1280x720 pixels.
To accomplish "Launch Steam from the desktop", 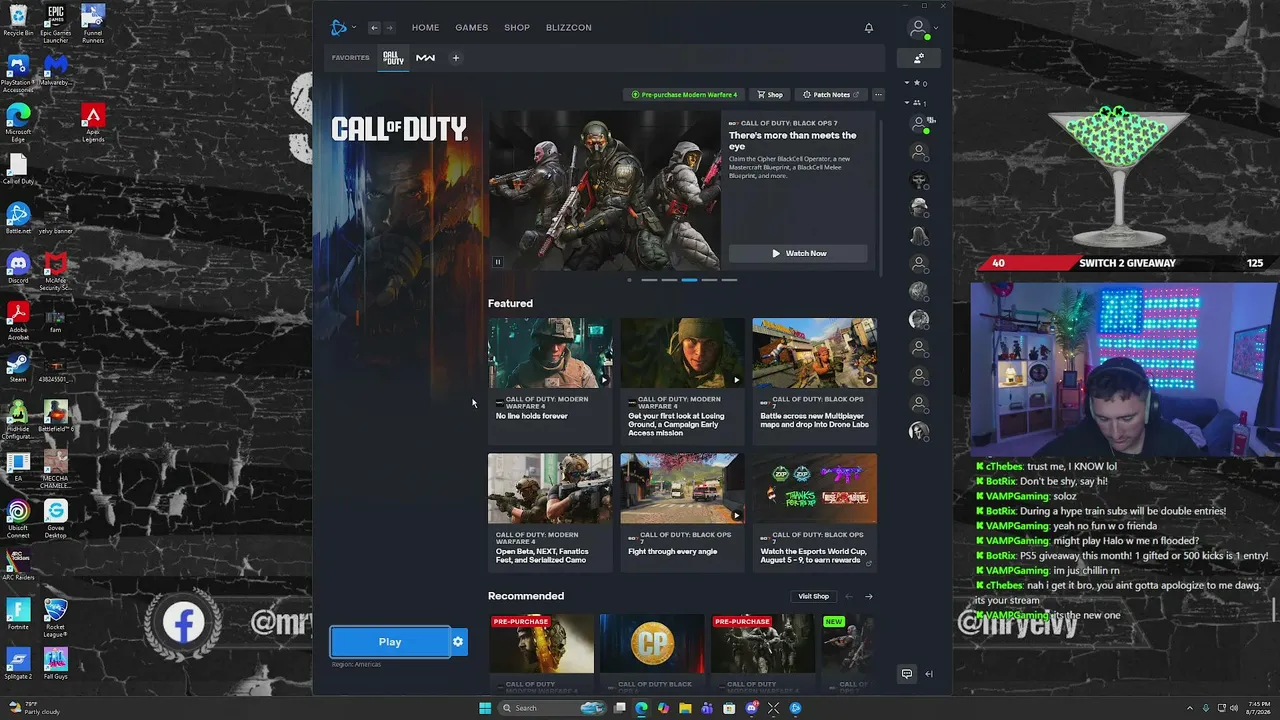I will coord(18,368).
